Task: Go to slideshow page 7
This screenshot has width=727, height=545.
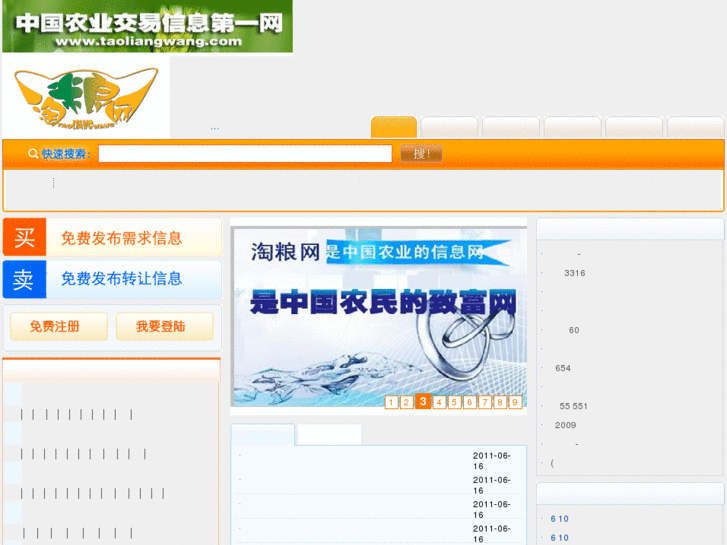Action: pyautogui.click(x=485, y=402)
